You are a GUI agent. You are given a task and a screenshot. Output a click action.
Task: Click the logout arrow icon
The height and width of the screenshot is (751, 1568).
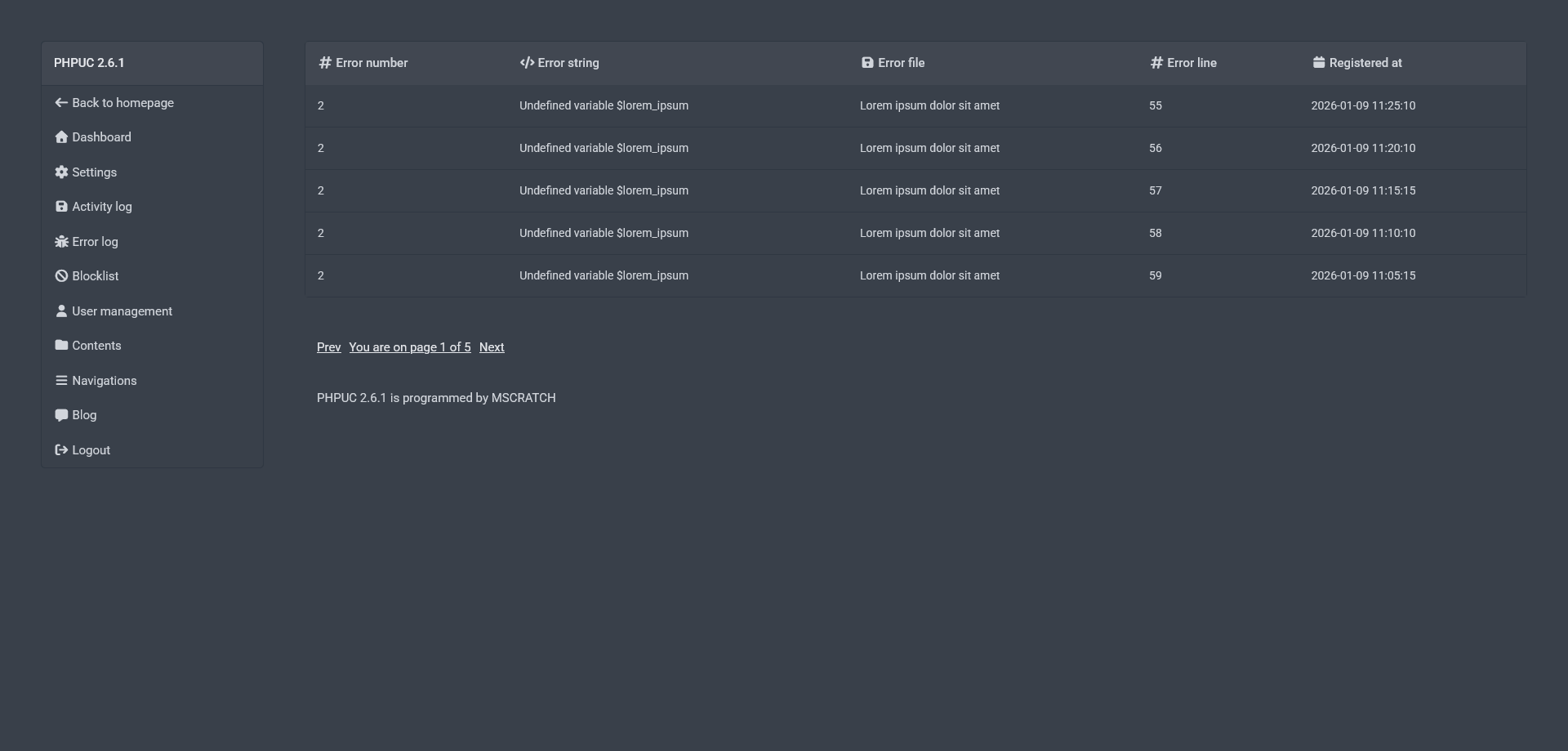coord(61,450)
